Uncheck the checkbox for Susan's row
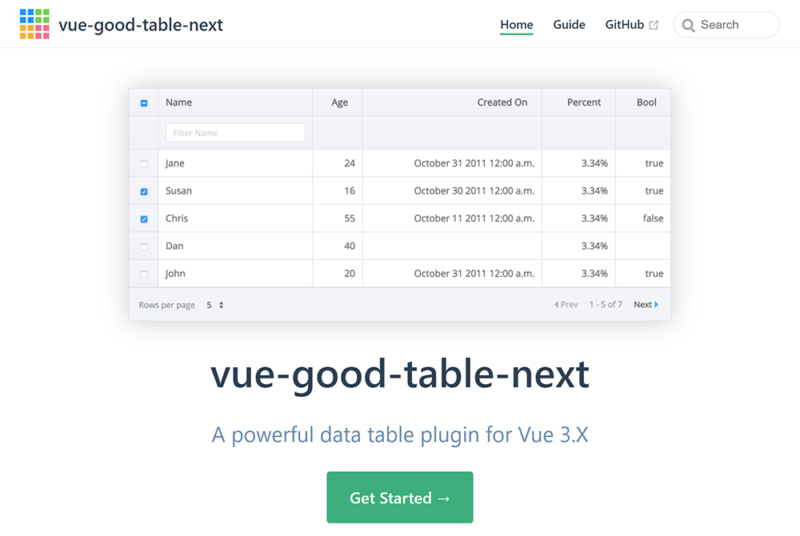Viewport: 800px width, 536px height. 144,191
